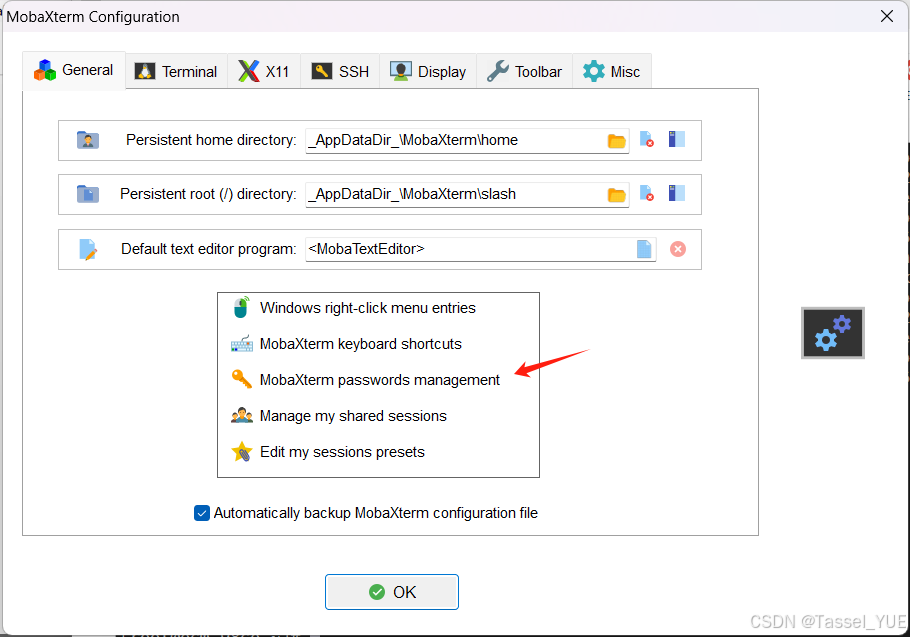Switch to the Display tab

(428, 71)
